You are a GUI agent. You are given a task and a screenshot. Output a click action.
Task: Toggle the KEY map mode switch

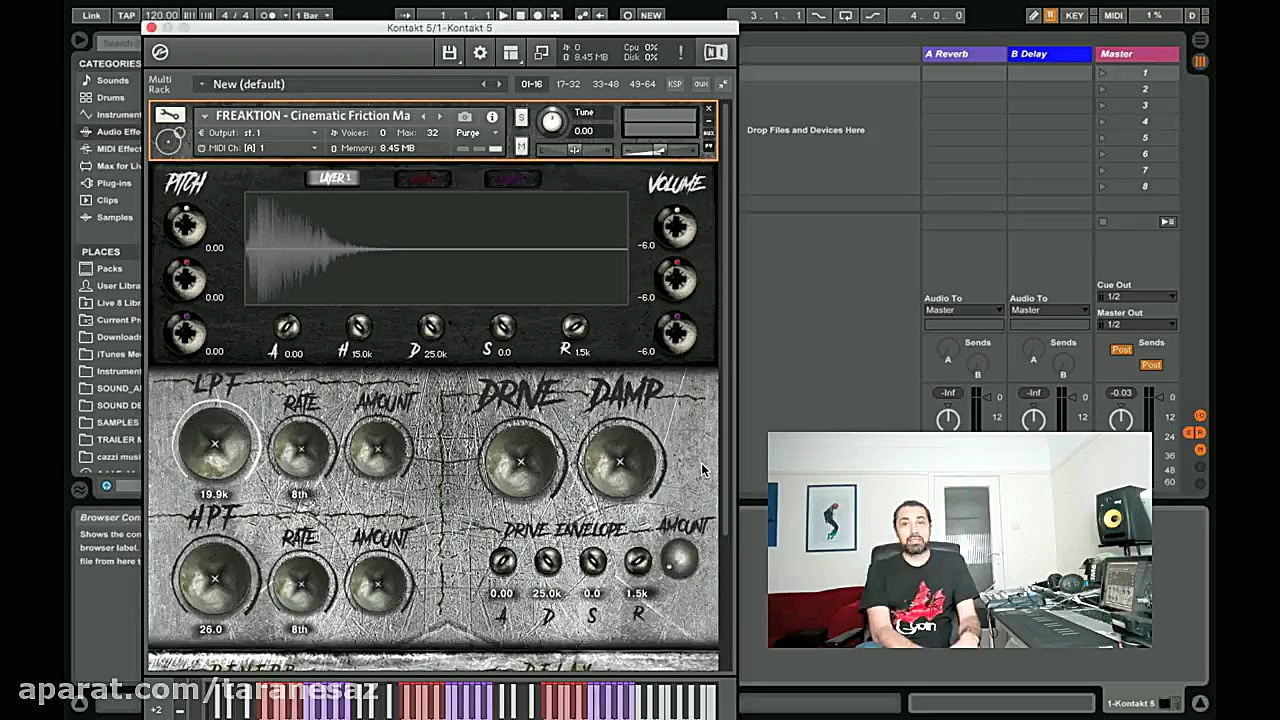pos(1075,16)
